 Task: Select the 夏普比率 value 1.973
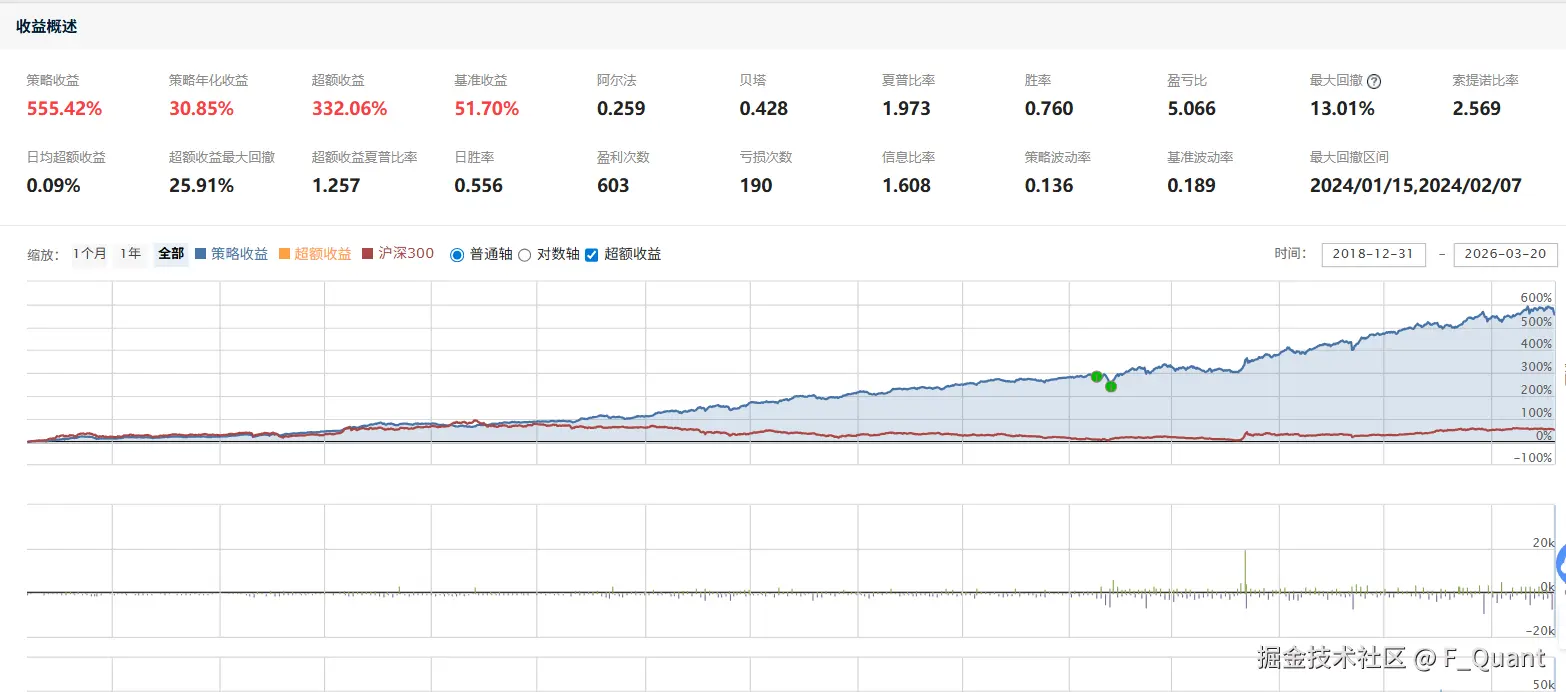click(906, 109)
